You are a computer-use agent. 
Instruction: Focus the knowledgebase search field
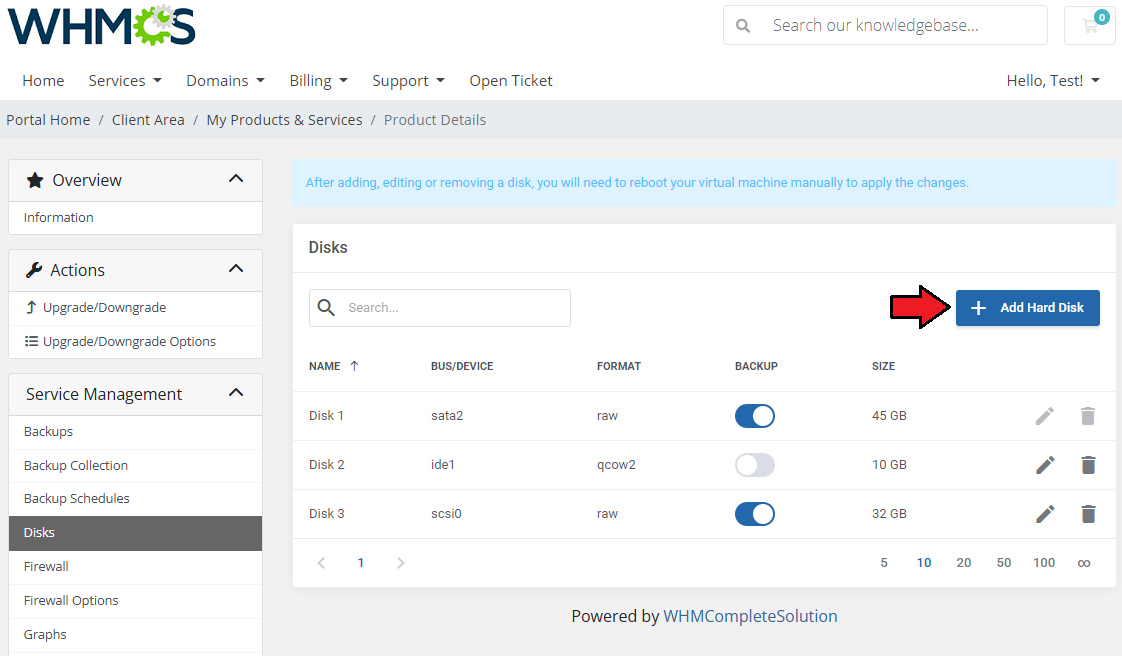[x=885, y=25]
